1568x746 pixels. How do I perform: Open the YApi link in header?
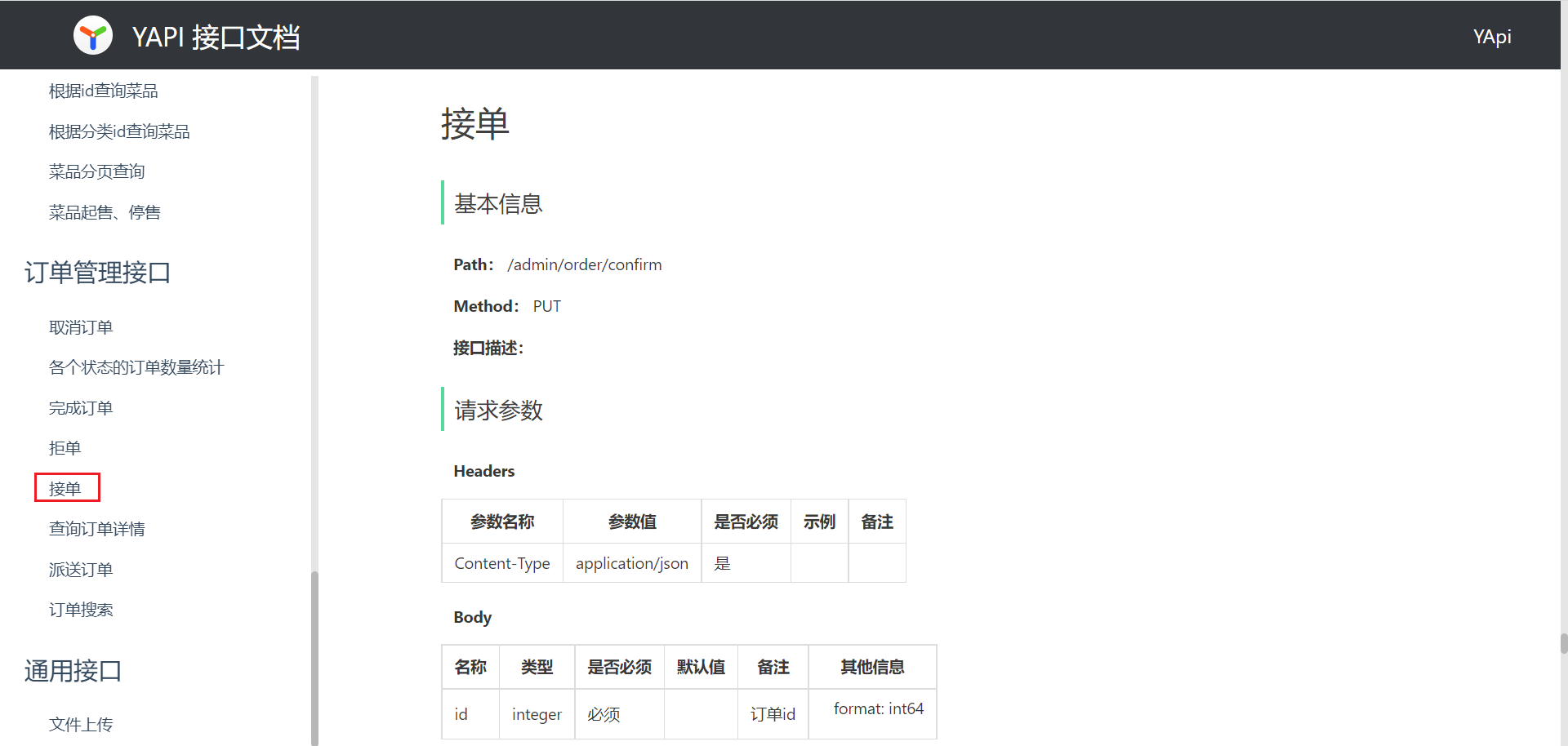[1491, 37]
